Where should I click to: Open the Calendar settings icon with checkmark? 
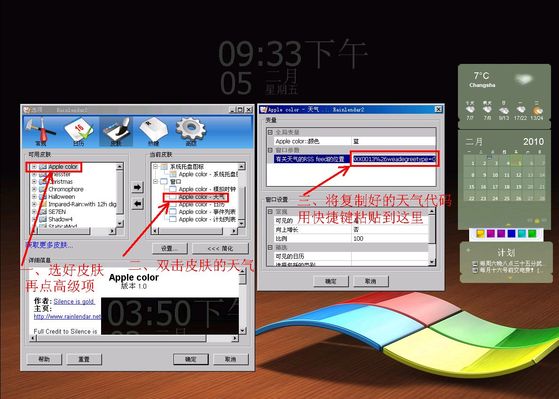[x=79, y=132]
